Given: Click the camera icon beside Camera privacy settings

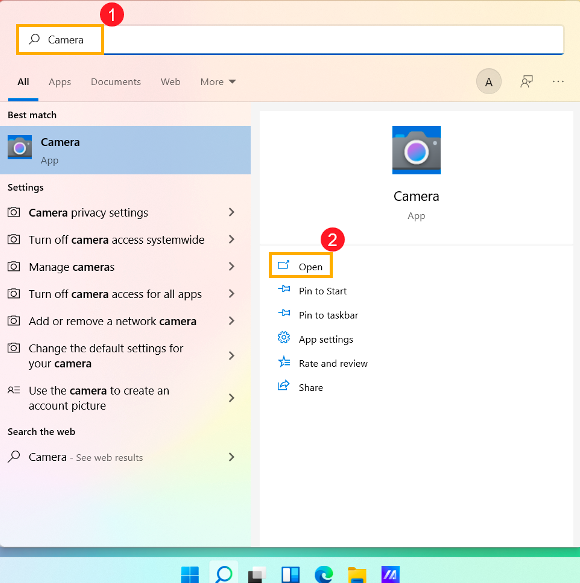Looking at the screenshot, I should [14, 212].
